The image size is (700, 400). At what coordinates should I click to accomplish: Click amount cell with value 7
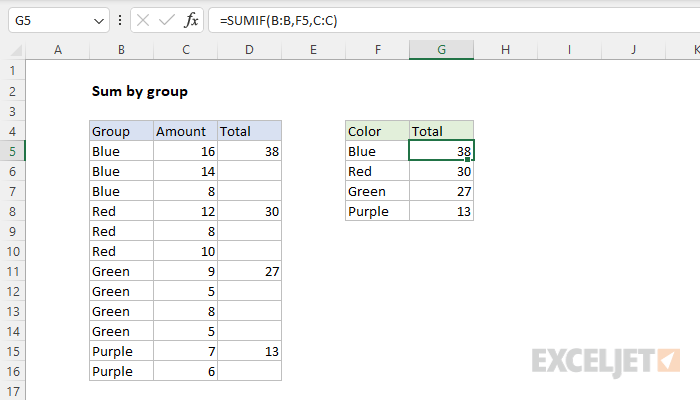(x=186, y=351)
